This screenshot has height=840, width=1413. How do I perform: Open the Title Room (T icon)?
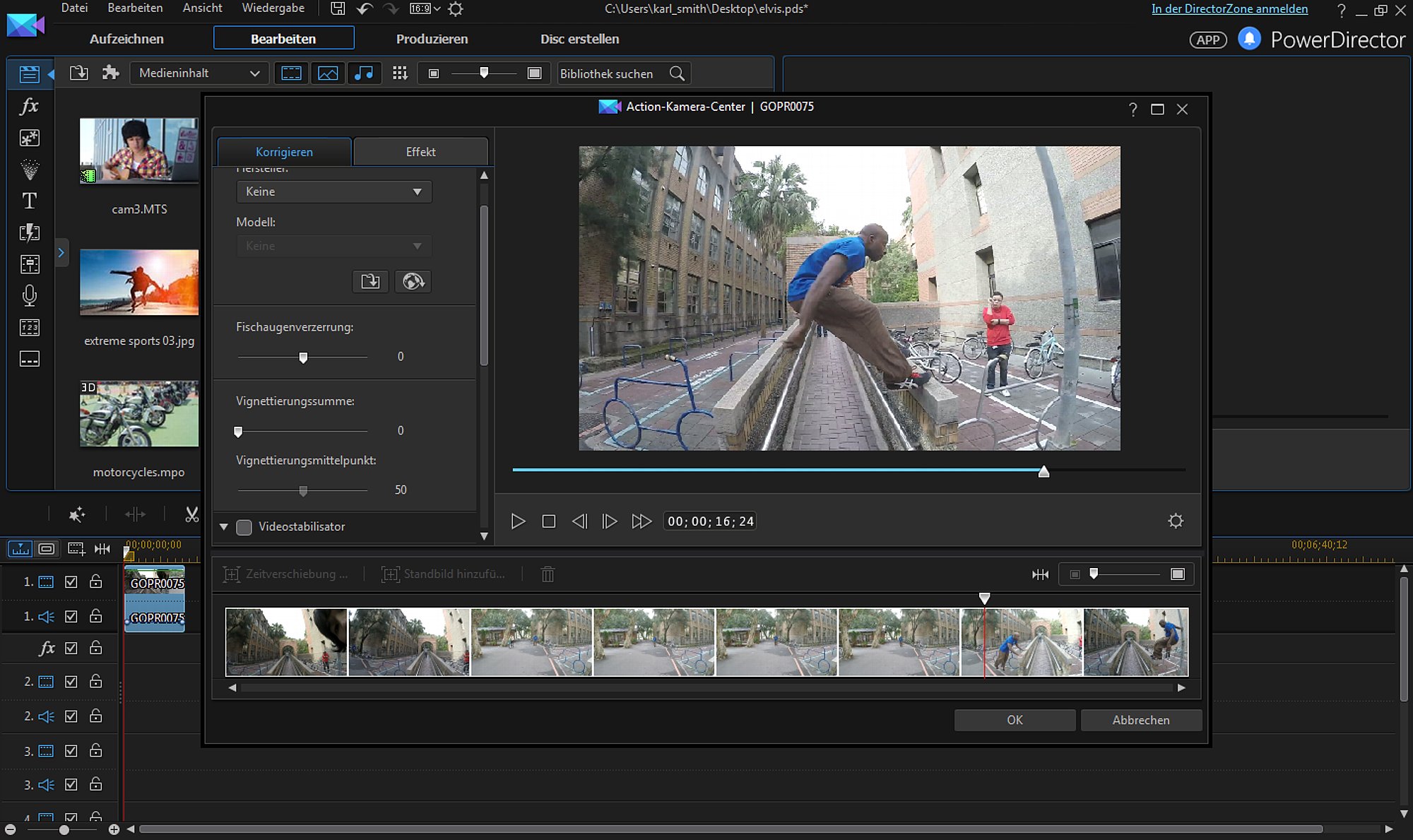[29, 201]
